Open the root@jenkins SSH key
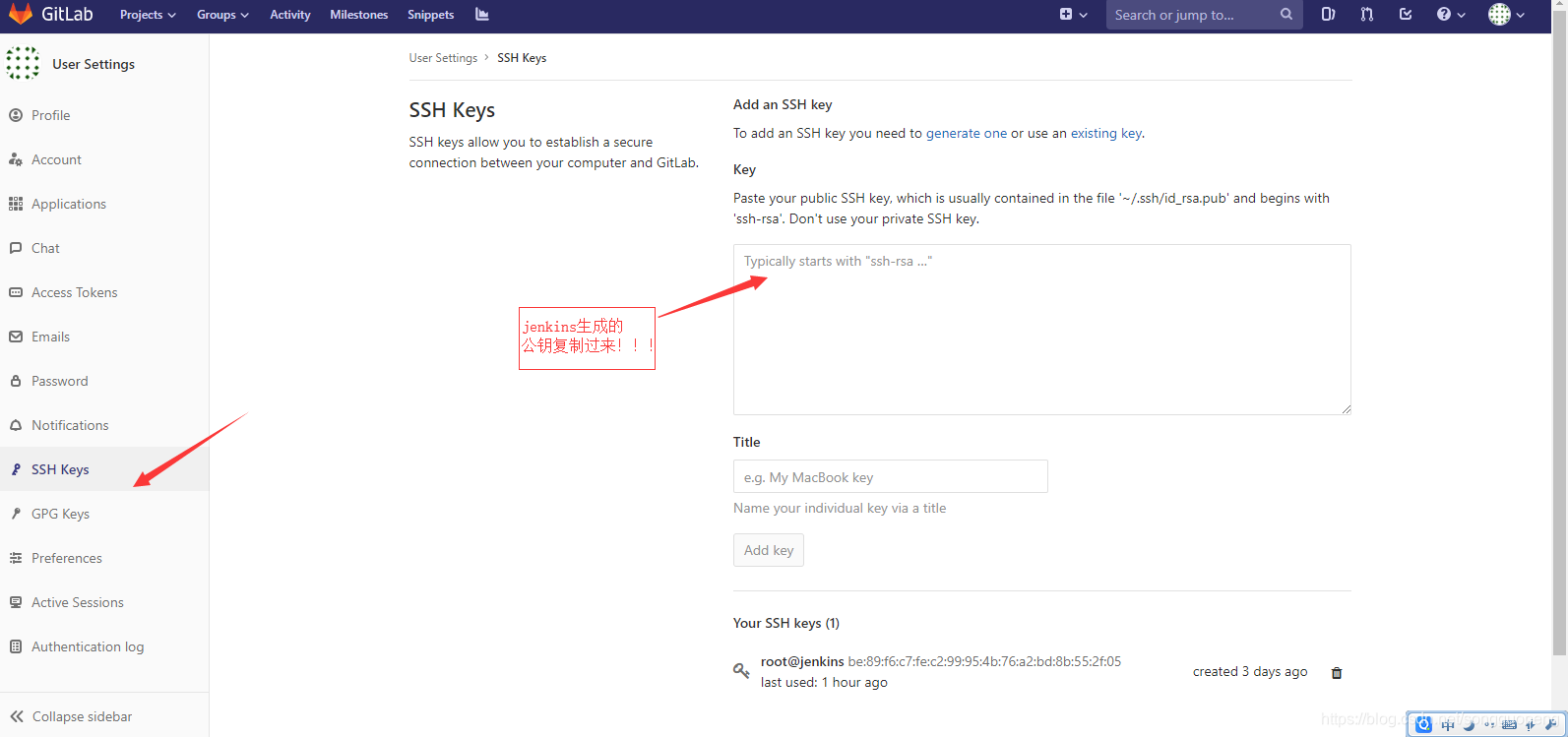The width and height of the screenshot is (1568, 737). point(802,661)
